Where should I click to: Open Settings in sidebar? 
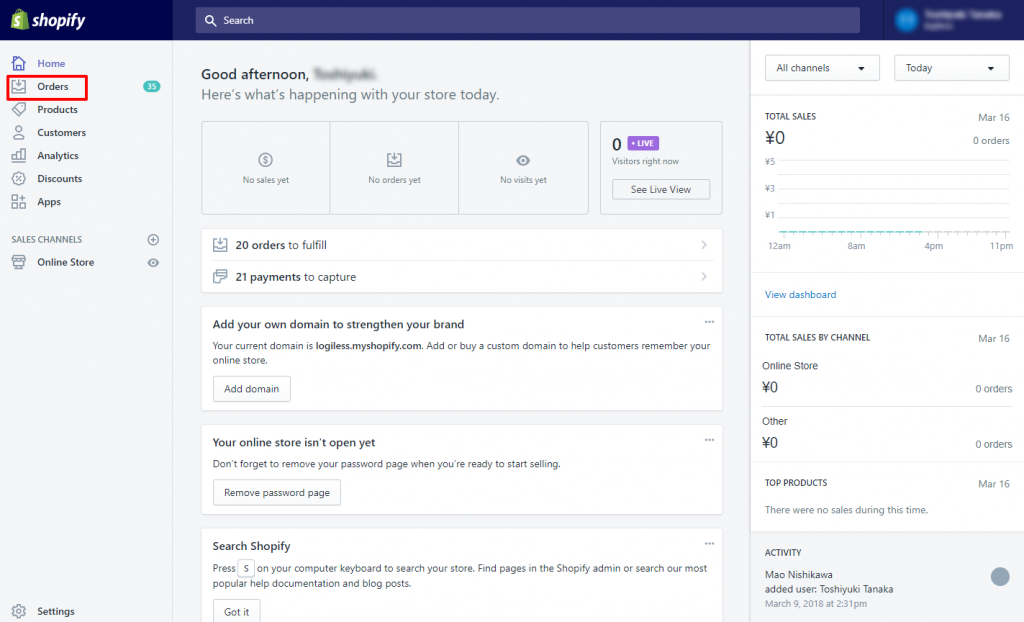[x=56, y=612]
